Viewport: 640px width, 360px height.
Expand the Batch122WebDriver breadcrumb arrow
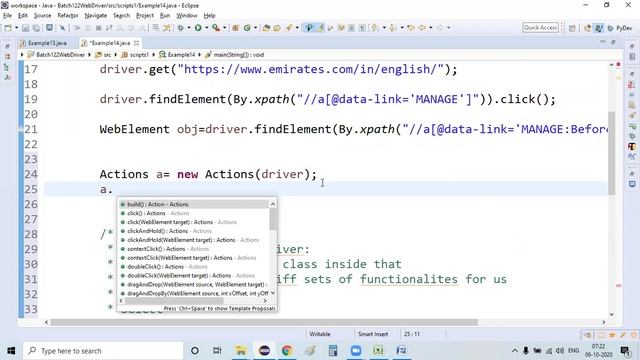[89, 55]
